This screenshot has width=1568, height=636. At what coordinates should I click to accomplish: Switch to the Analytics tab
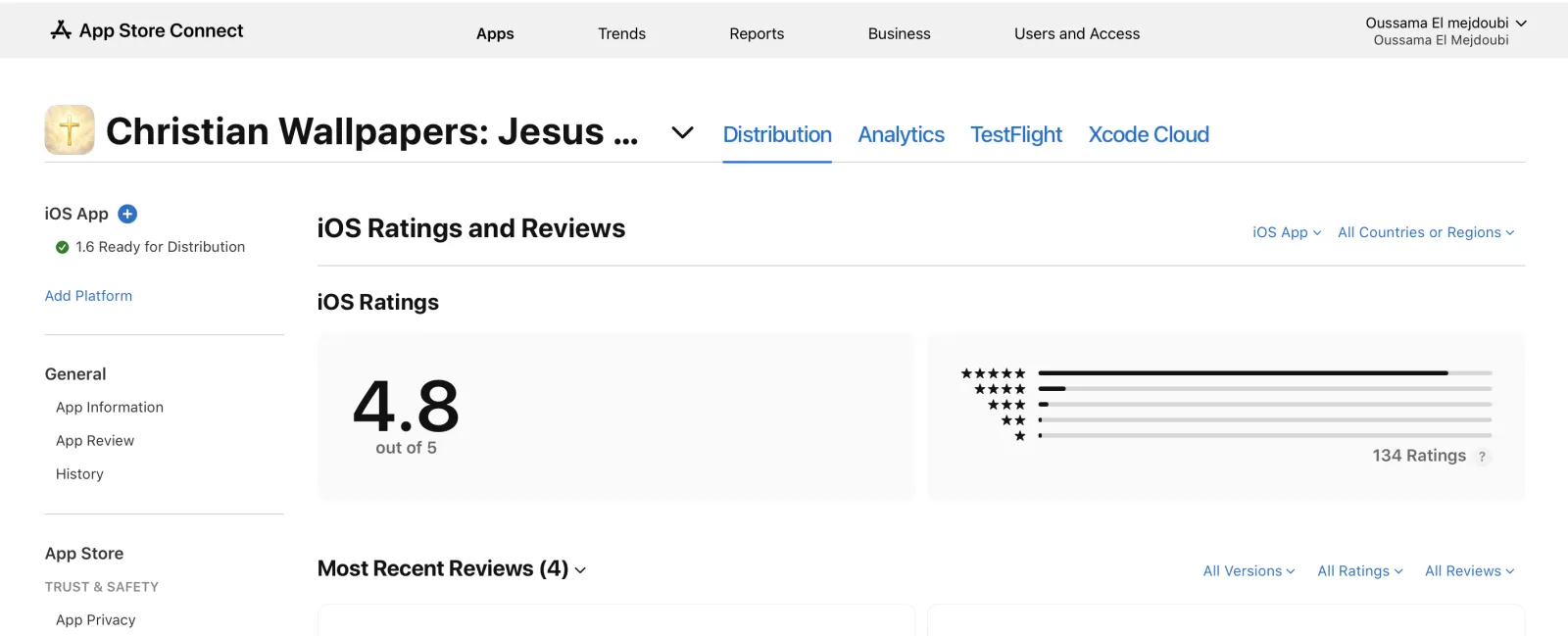point(901,134)
